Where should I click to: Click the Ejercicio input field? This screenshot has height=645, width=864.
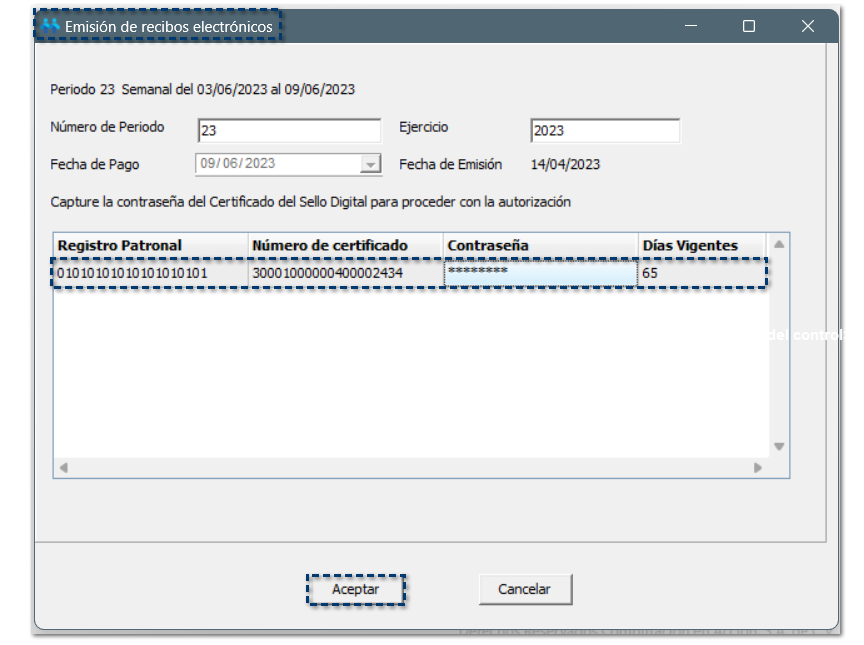(x=604, y=131)
